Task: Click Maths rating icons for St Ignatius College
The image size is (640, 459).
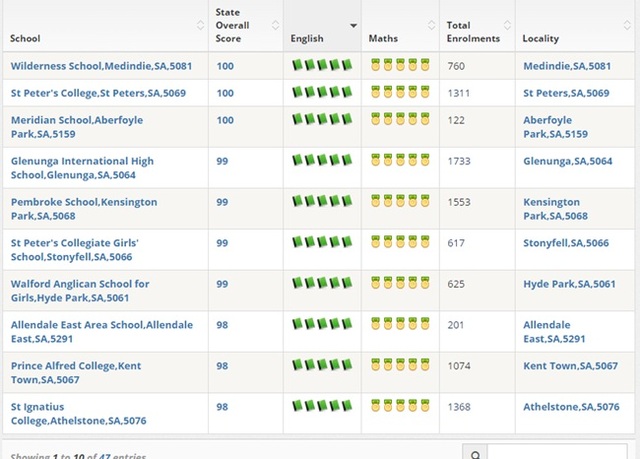Action: tap(400, 405)
